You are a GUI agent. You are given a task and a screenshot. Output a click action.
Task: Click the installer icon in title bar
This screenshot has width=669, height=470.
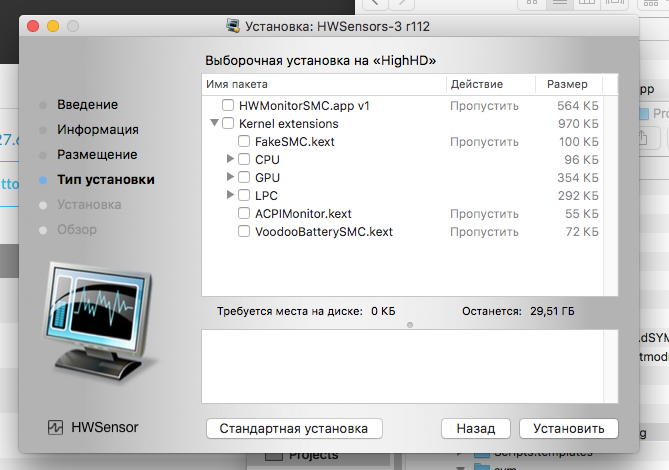point(233,26)
